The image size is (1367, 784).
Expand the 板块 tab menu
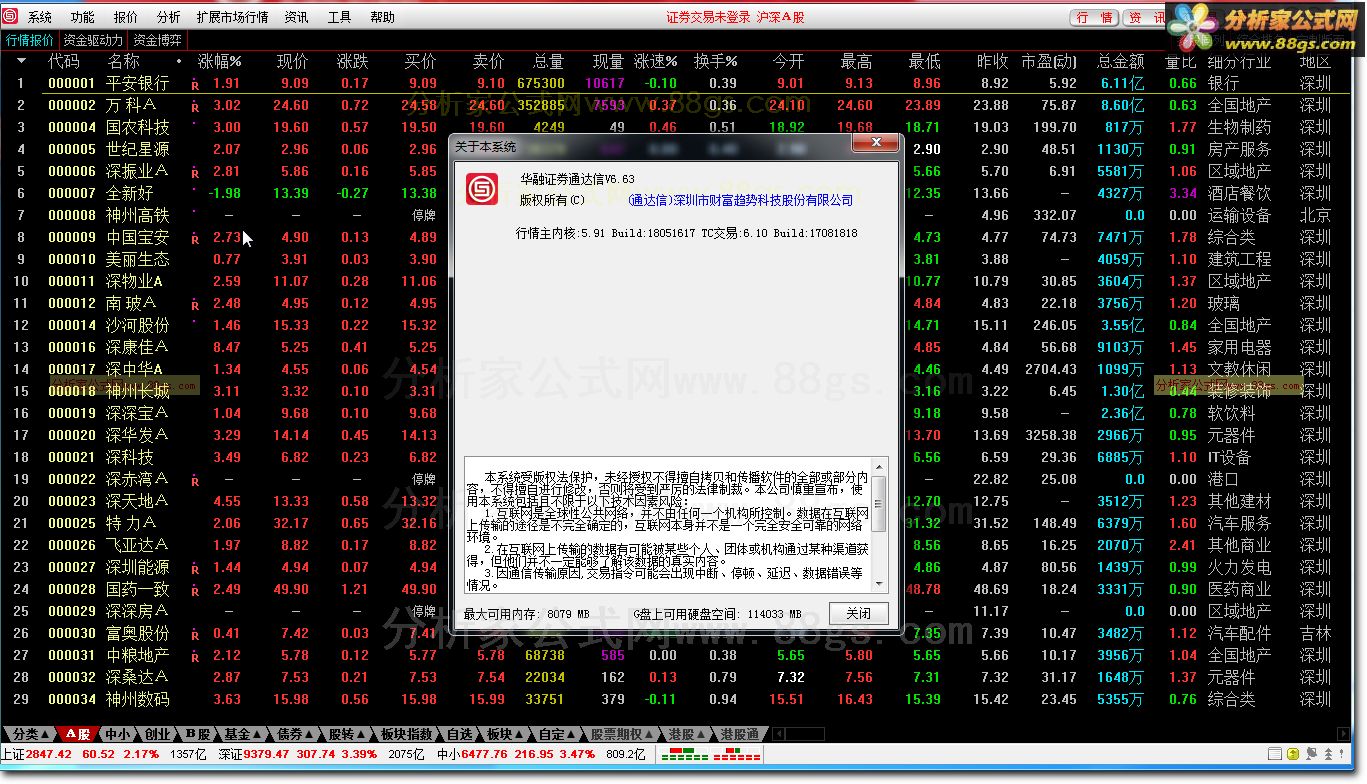(x=504, y=734)
